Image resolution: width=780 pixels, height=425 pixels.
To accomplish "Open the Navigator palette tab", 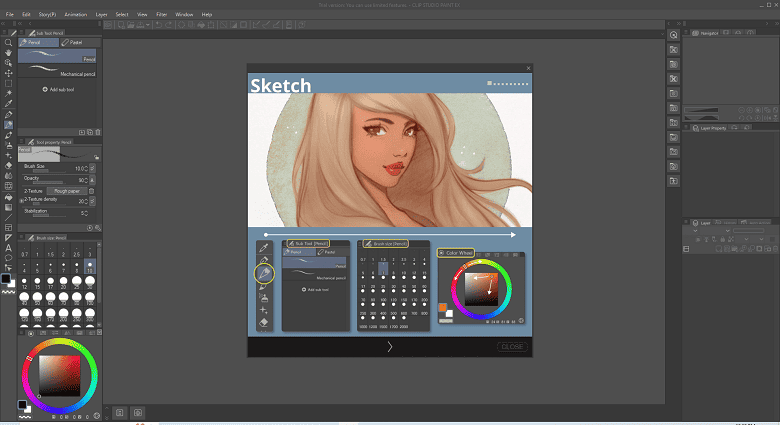I will pos(705,33).
